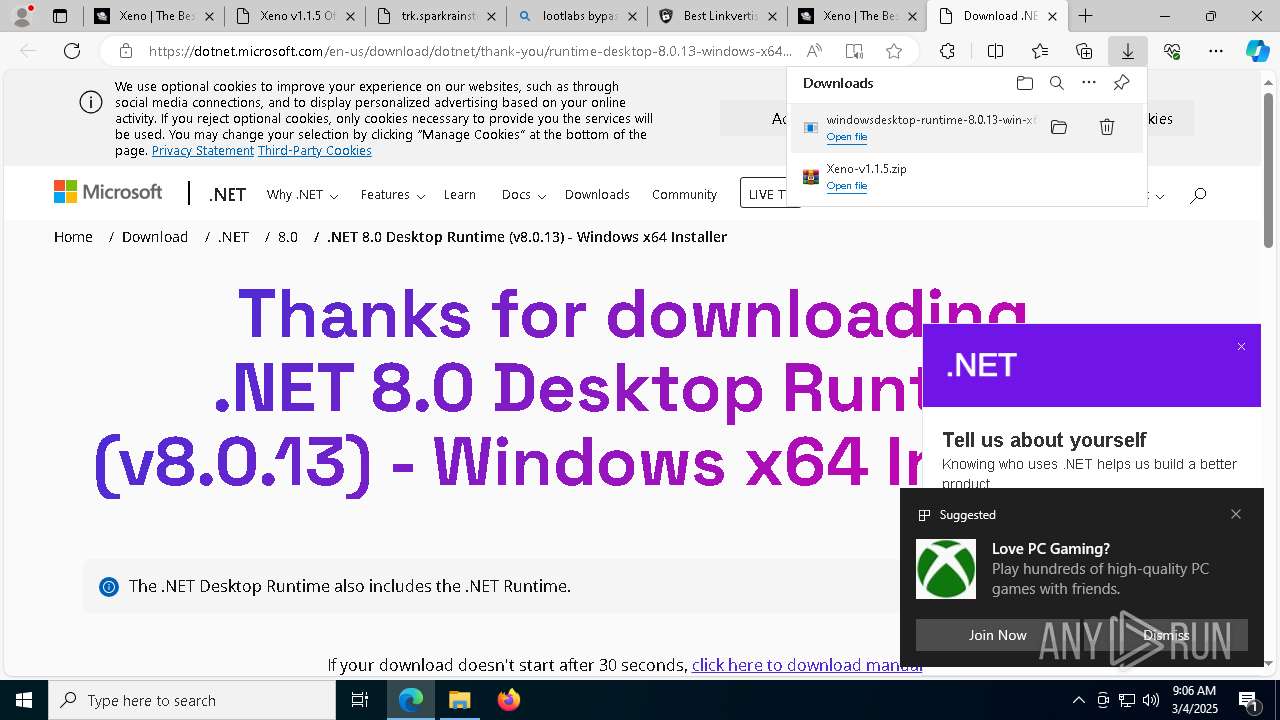Click the taskbar search box
The width and height of the screenshot is (1280, 720).
(x=192, y=700)
